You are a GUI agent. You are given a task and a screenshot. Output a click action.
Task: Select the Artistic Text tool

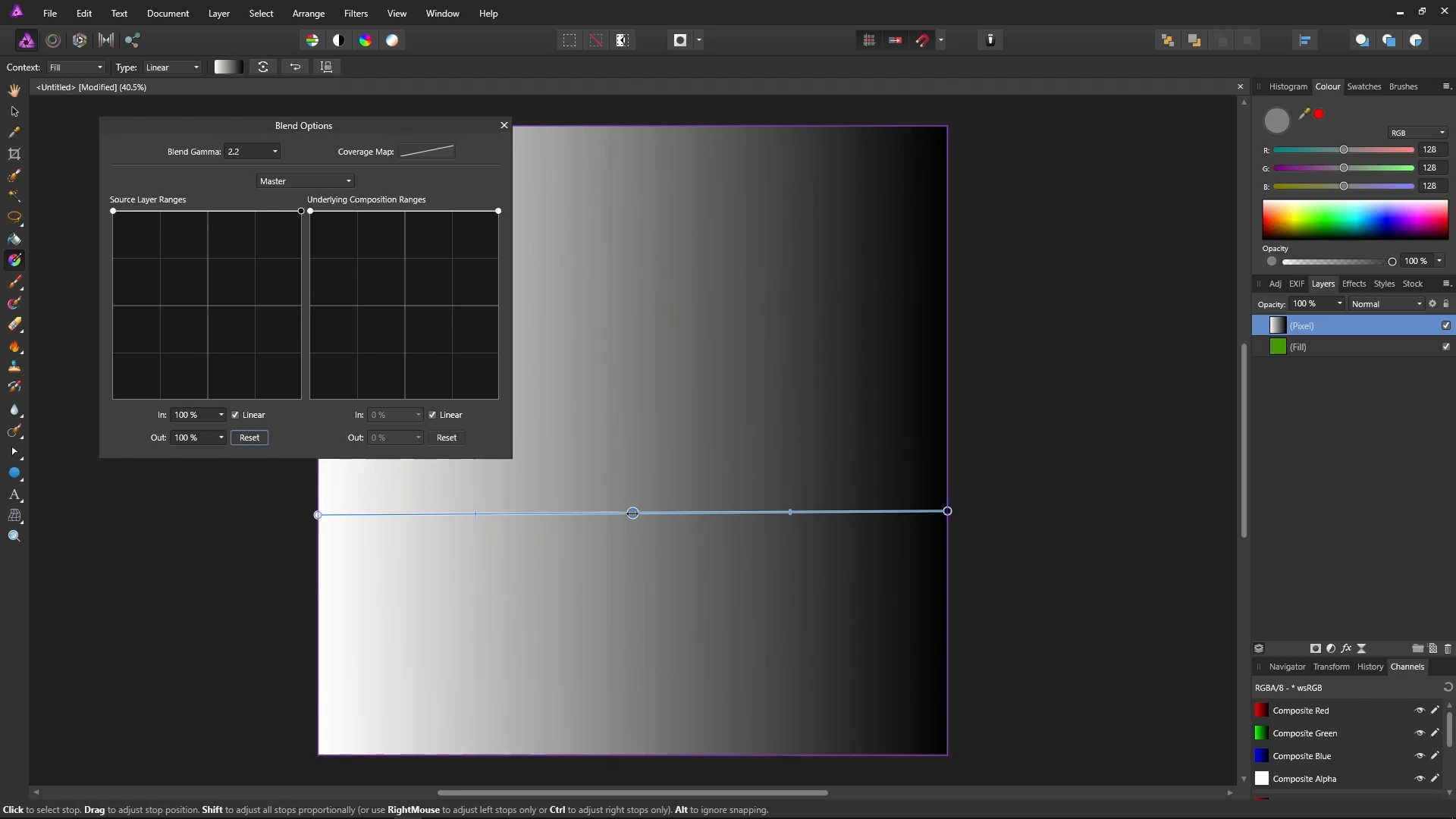click(x=14, y=494)
